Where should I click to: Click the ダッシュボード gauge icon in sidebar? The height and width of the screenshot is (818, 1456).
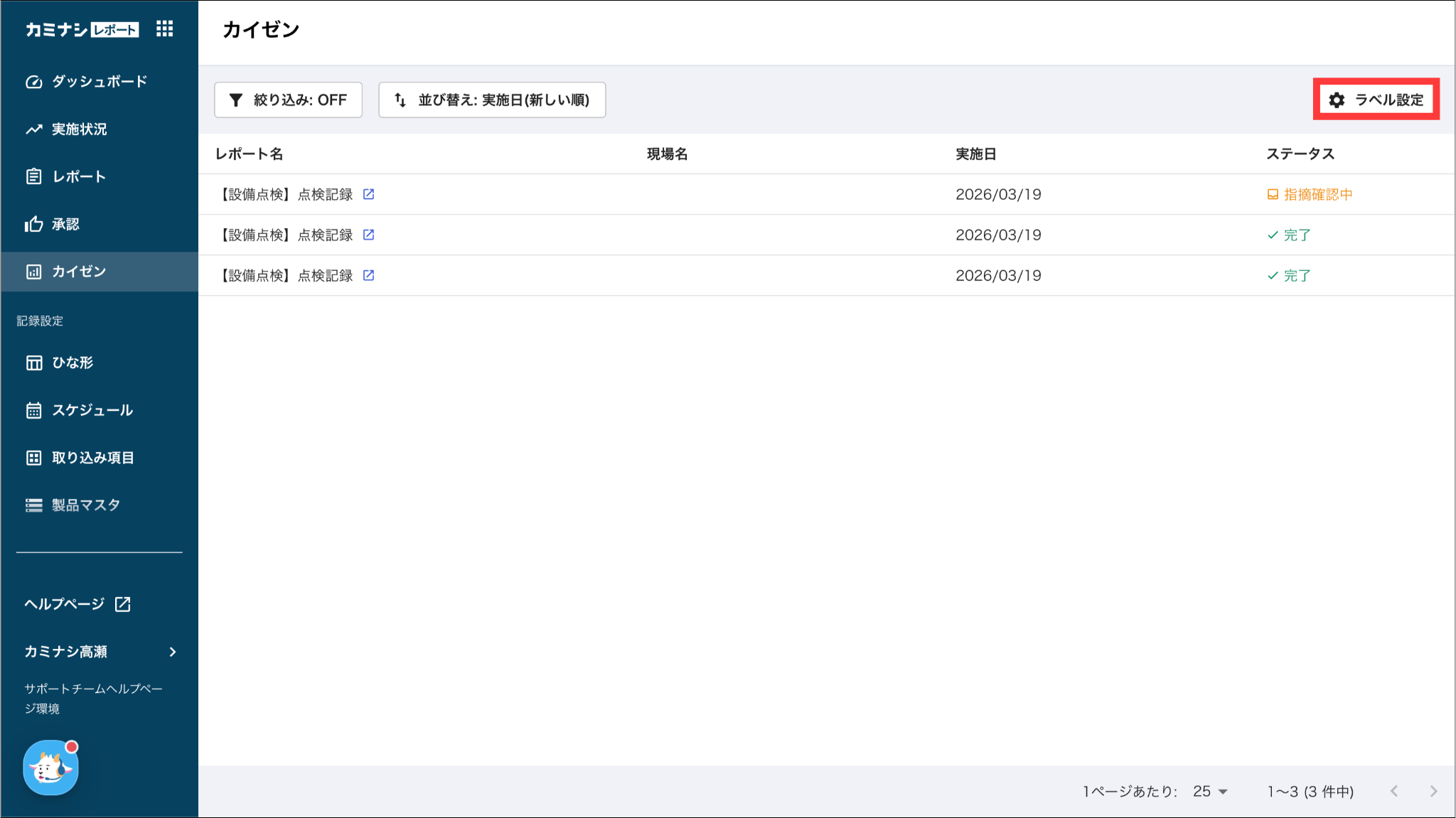click(x=33, y=82)
